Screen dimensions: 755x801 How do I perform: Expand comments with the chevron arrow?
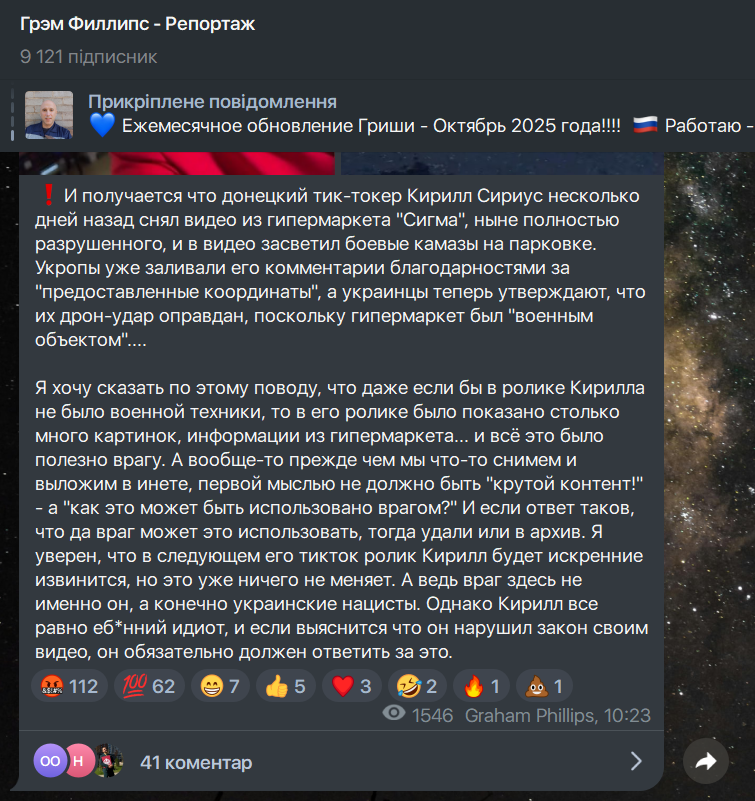[636, 761]
